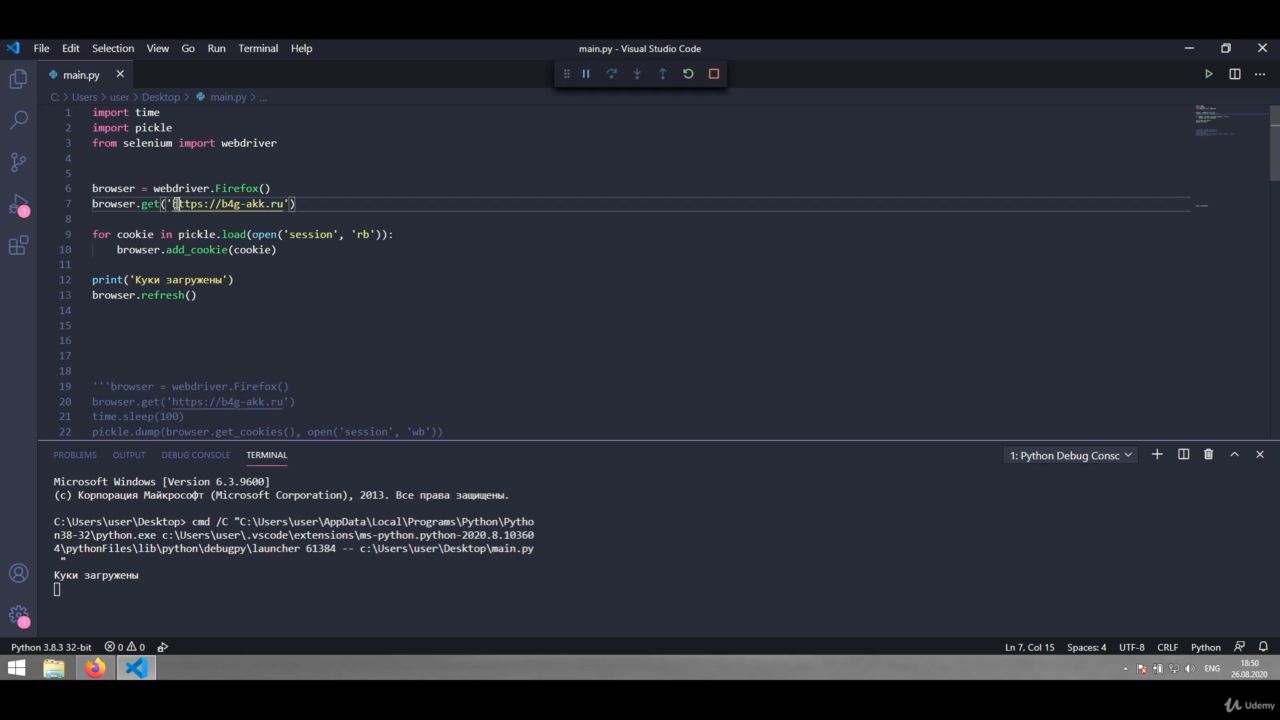Click the Python 3.8.3 32-bit interpreter
This screenshot has height=720, width=1280.
click(51, 647)
